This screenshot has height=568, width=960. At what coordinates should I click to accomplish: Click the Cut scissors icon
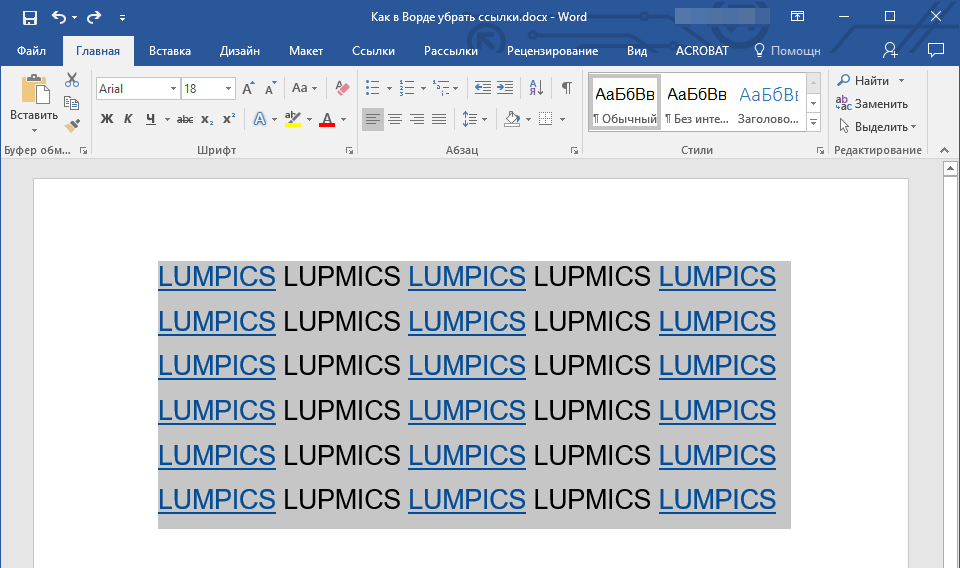[x=72, y=80]
